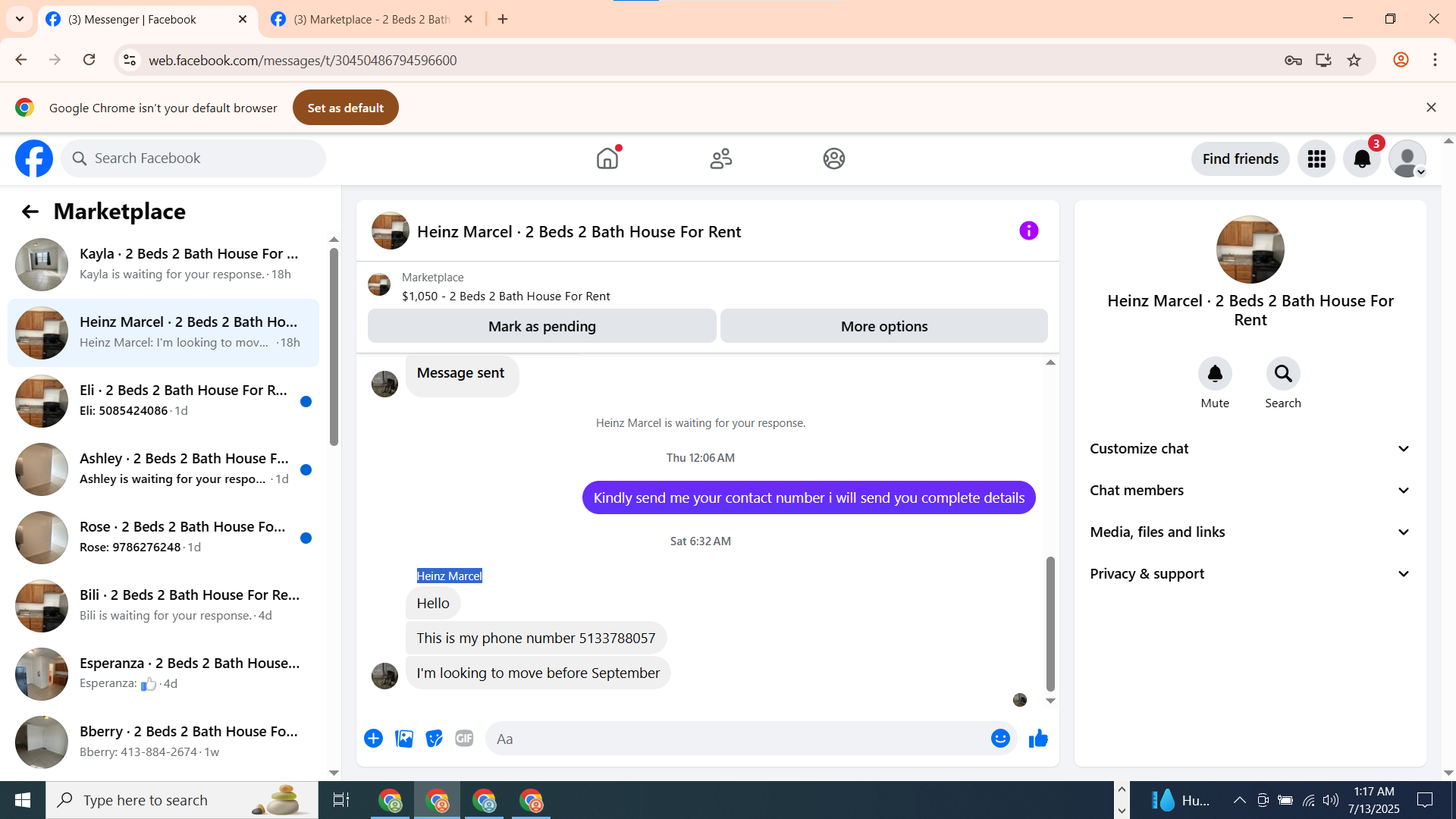Switch to the Marketplace browser tab
The image size is (1456, 819).
coord(372,19)
